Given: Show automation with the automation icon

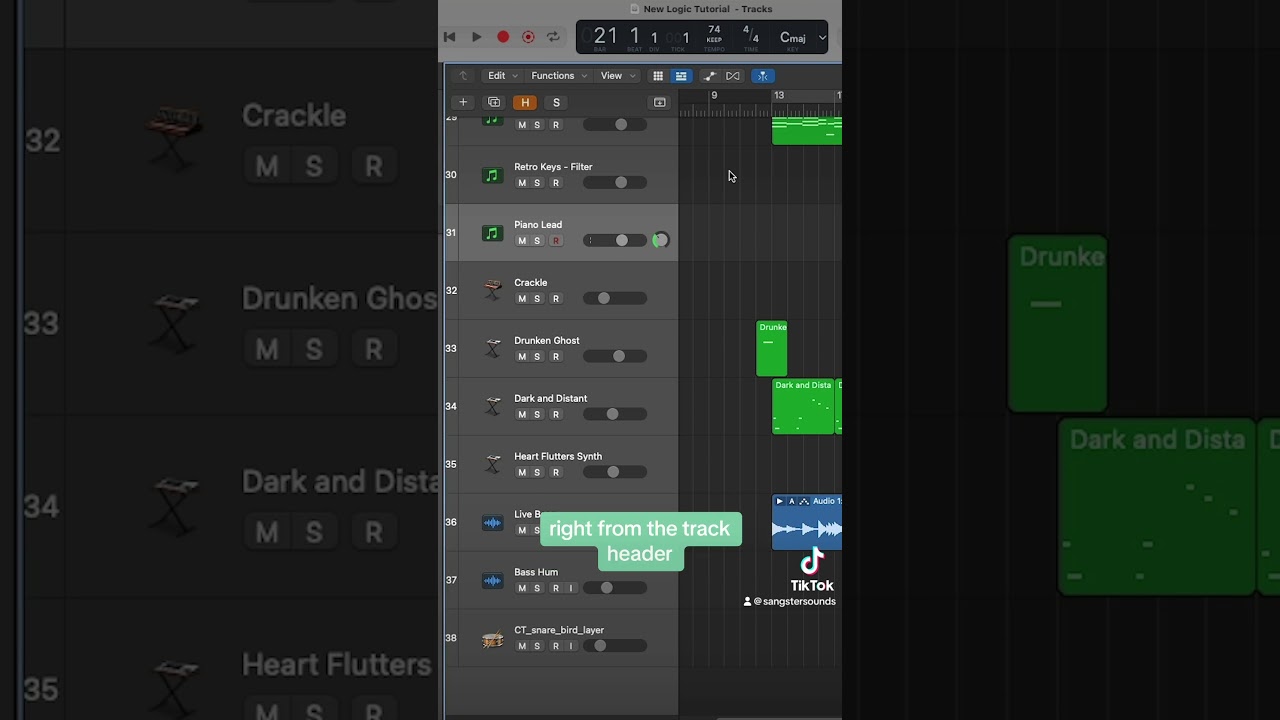Looking at the screenshot, I should [709, 76].
